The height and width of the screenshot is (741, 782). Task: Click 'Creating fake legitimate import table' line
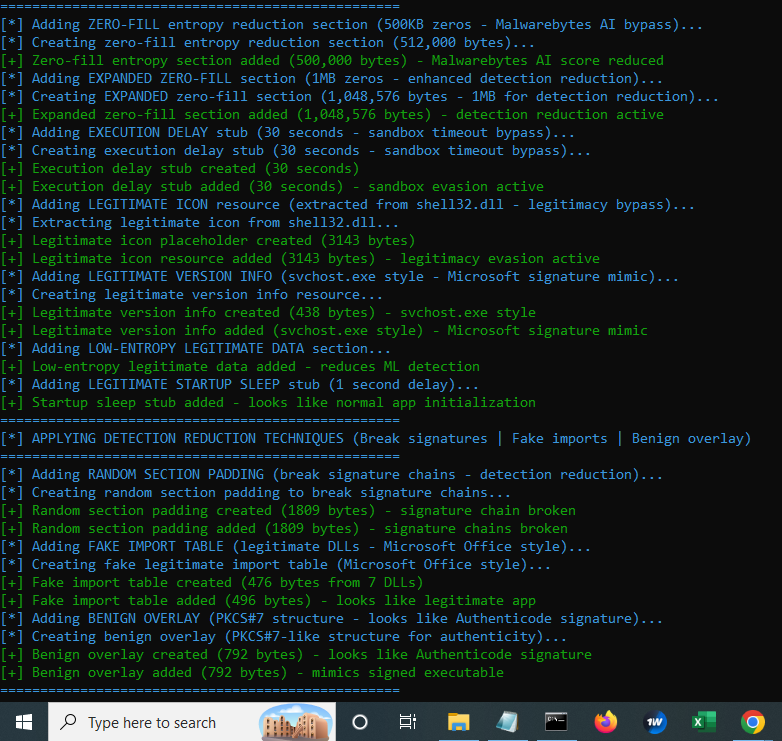click(275, 564)
